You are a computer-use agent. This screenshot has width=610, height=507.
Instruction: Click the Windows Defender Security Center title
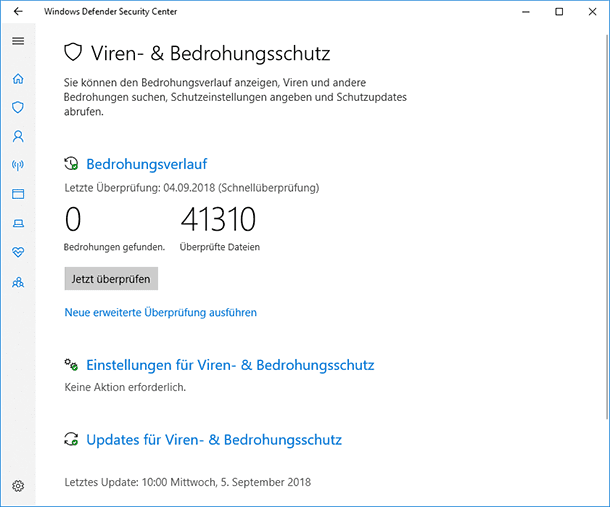click(x=110, y=12)
